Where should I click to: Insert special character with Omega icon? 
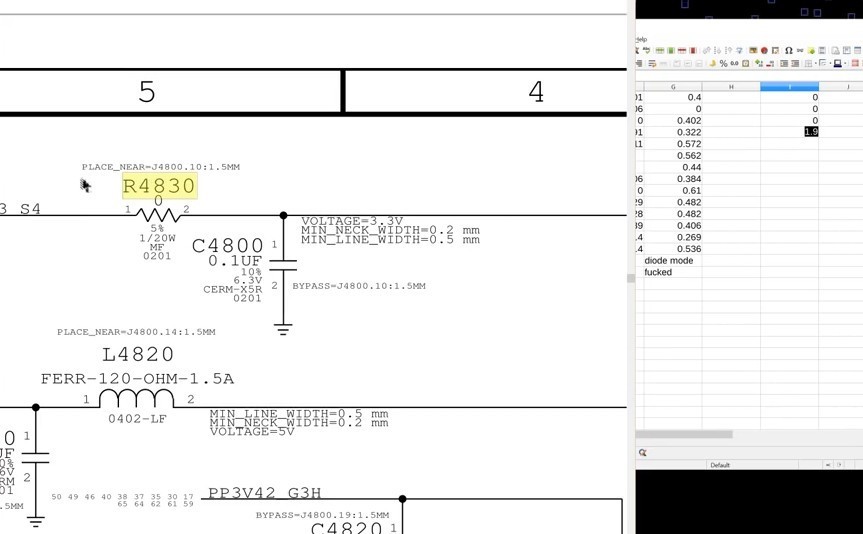tap(789, 51)
